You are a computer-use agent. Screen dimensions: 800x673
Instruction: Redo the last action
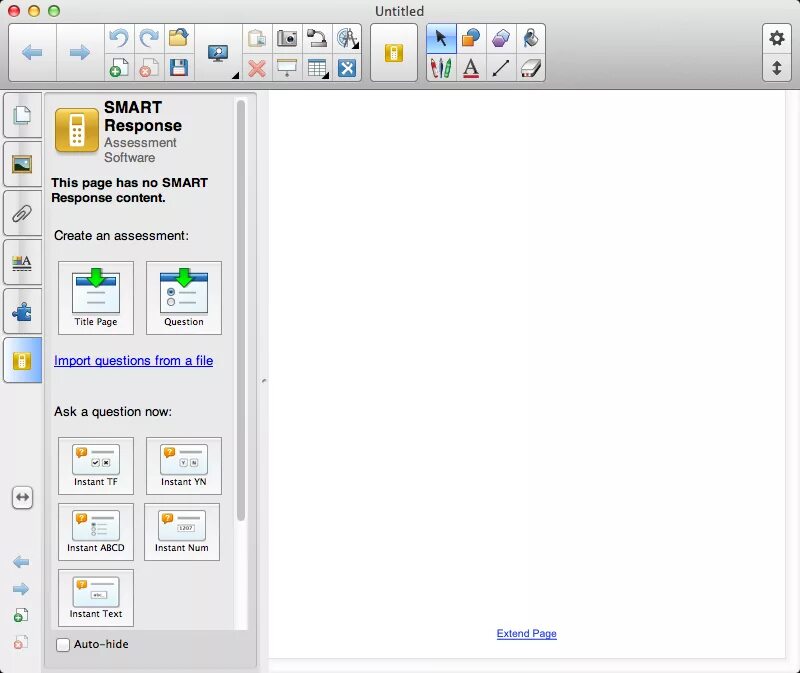[x=149, y=38]
